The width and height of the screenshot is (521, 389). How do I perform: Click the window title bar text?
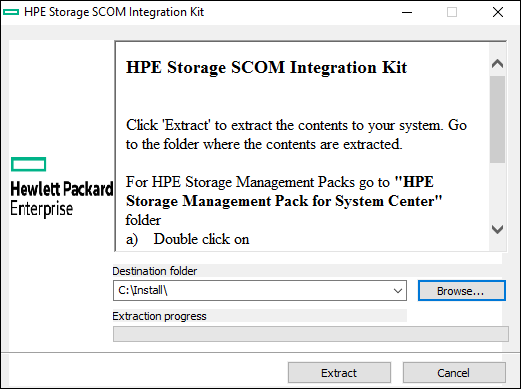pos(114,12)
